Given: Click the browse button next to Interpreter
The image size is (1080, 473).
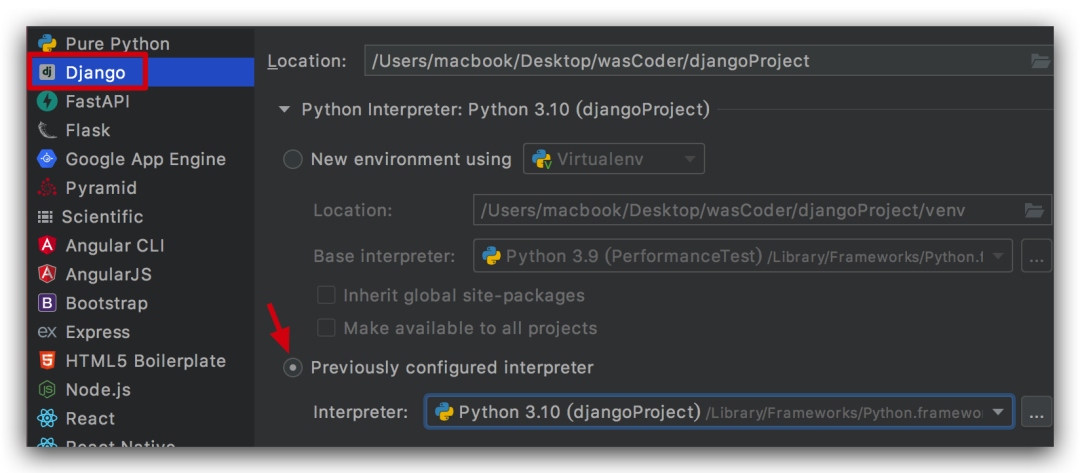Looking at the screenshot, I should pos(1036,412).
